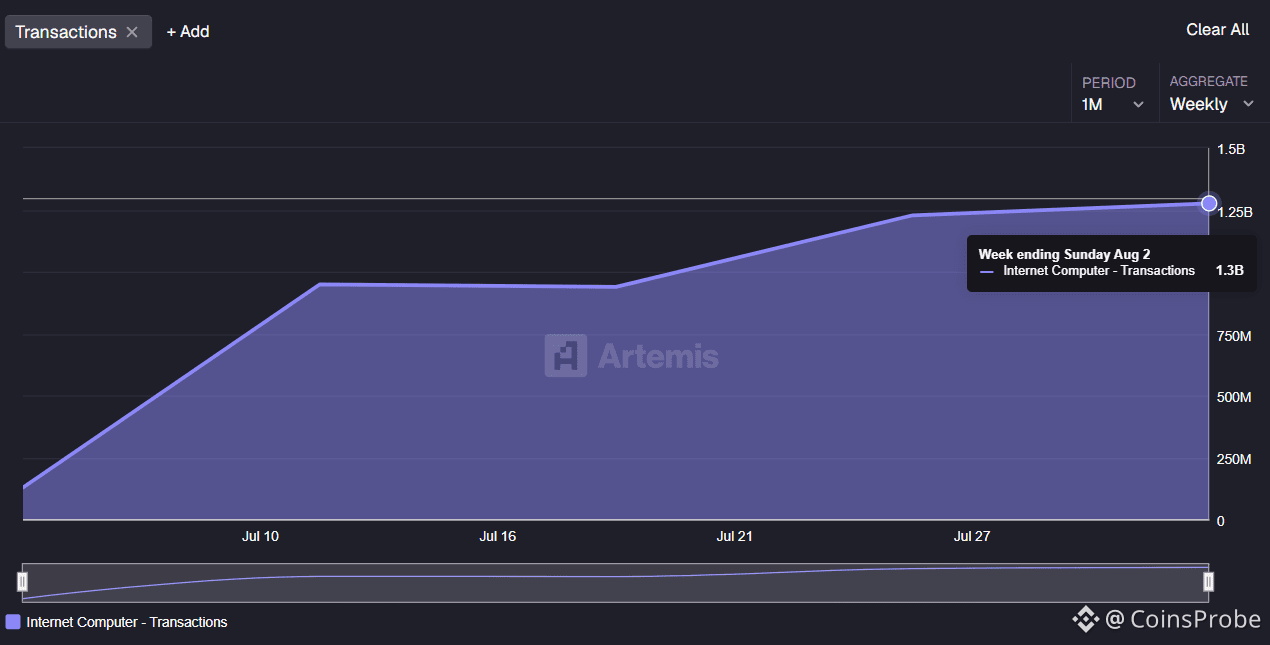The height and width of the screenshot is (645, 1270).
Task: Click the Jul 27 axis label
Action: (972, 537)
